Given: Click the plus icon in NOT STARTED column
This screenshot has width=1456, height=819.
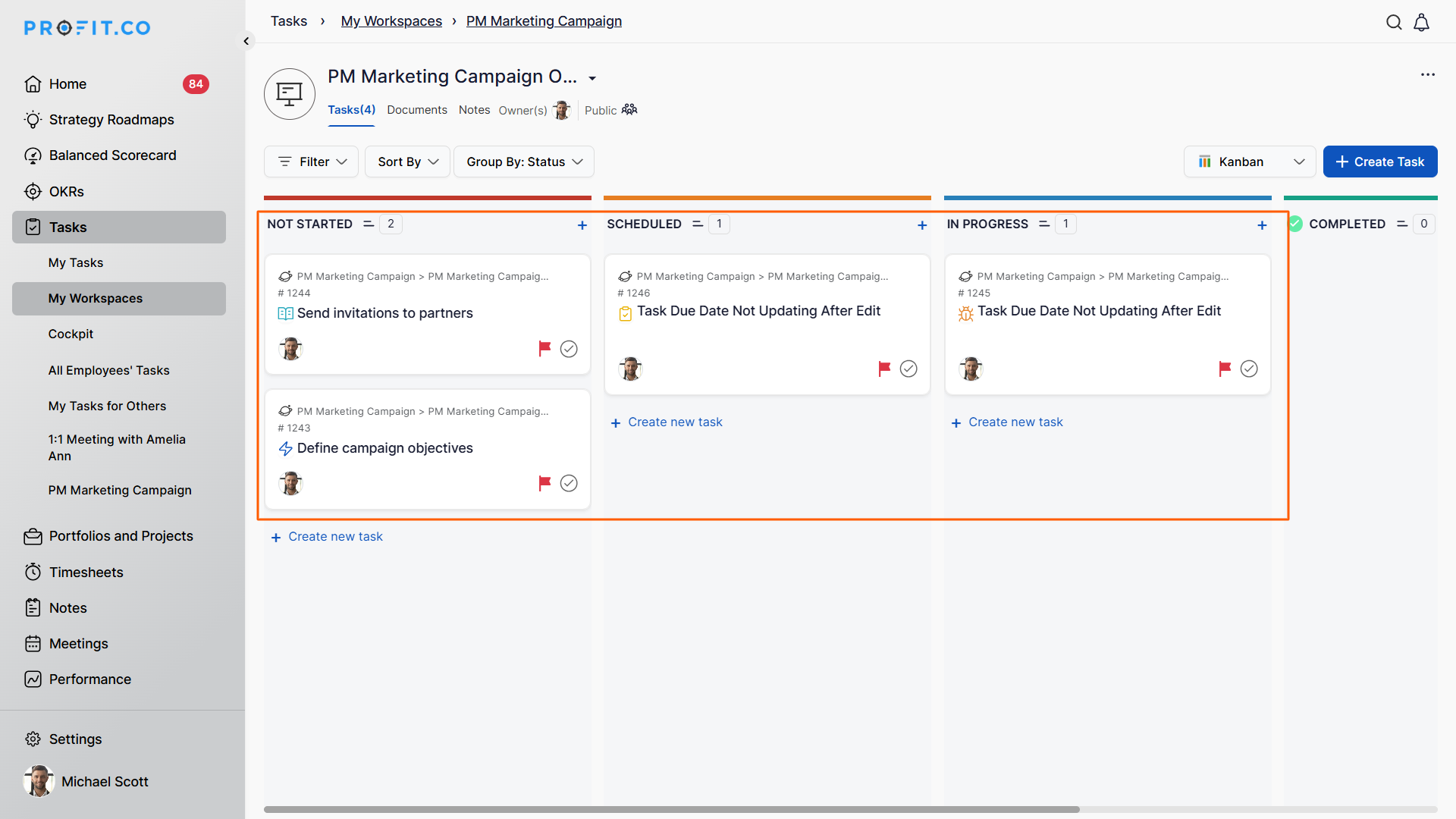Looking at the screenshot, I should (582, 225).
